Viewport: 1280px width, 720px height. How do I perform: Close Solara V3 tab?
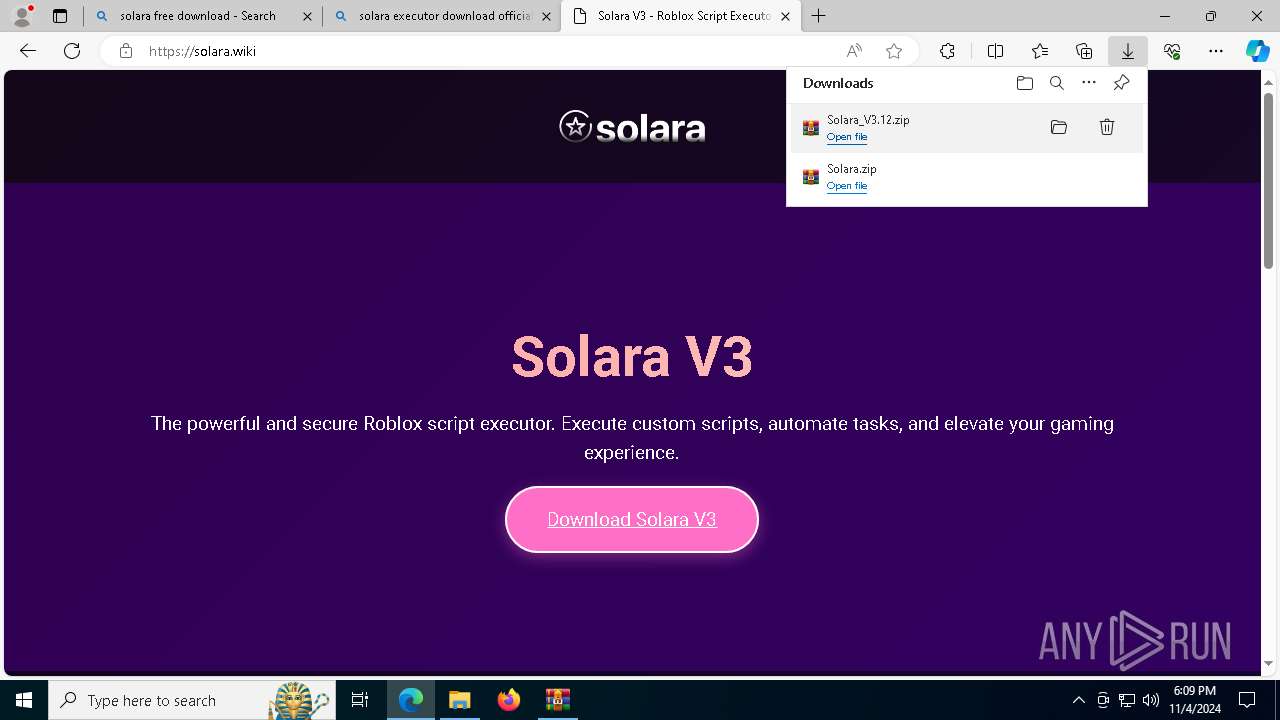(x=785, y=16)
